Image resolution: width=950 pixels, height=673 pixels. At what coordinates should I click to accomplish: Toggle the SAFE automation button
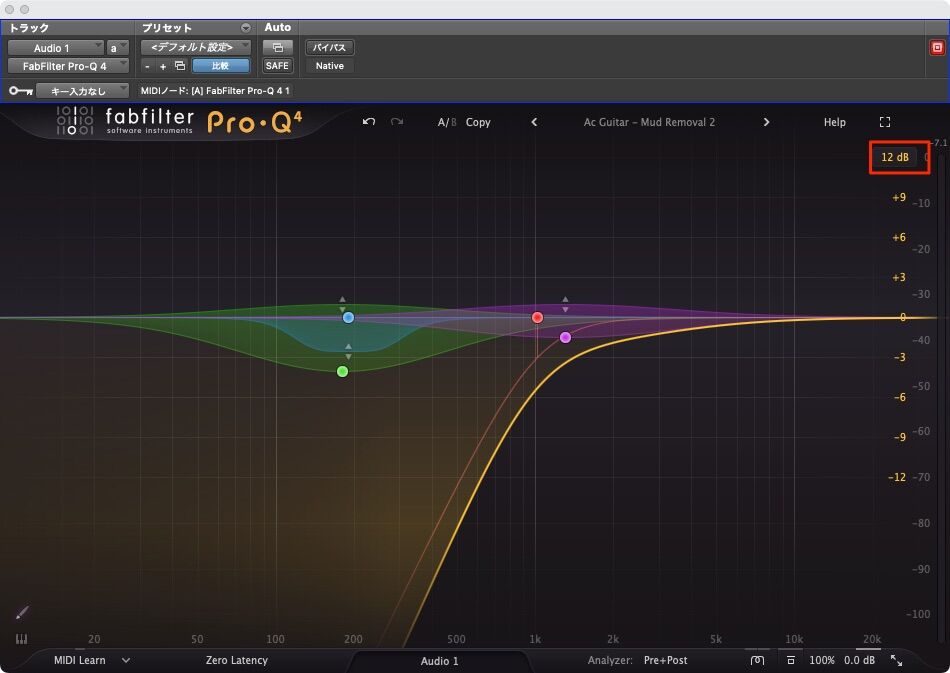tap(277, 65)
